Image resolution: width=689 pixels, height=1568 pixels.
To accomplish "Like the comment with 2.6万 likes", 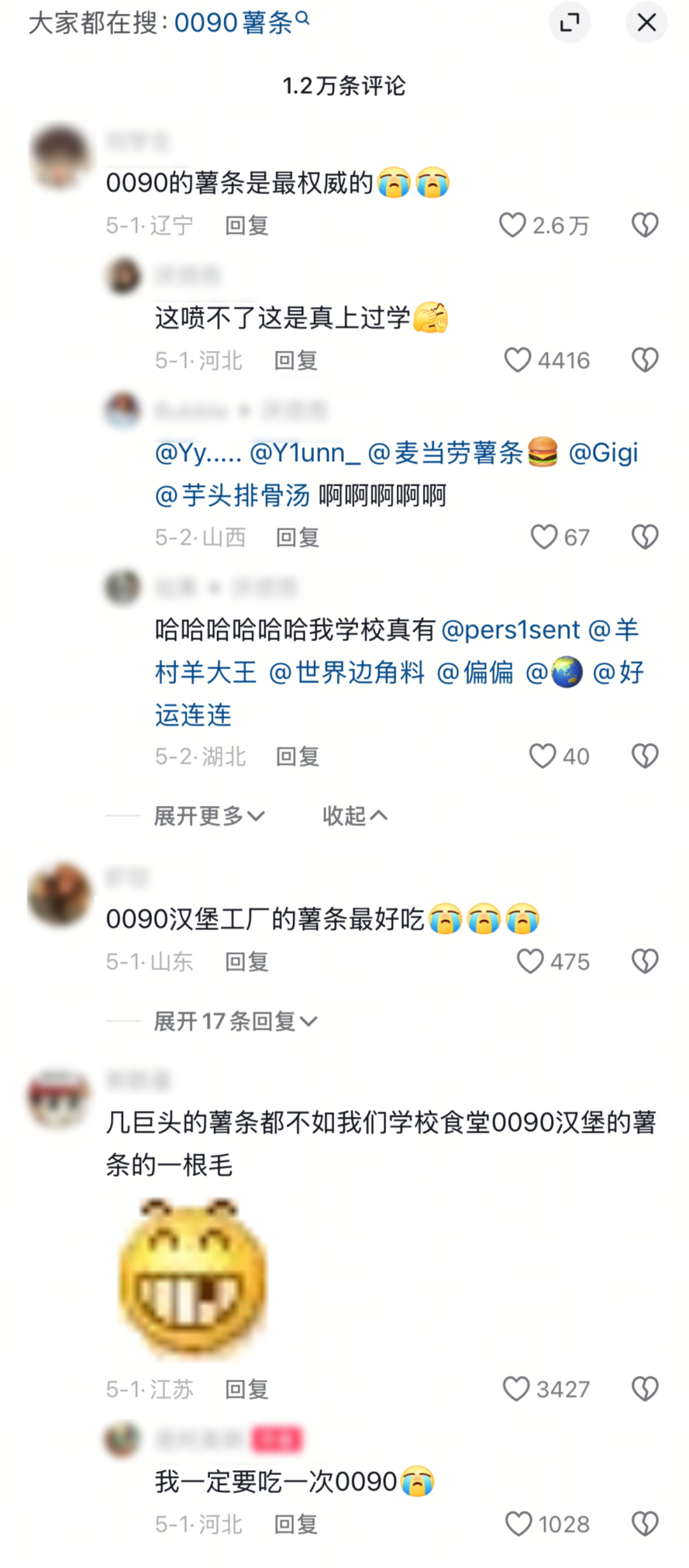I will coord(512,225).
